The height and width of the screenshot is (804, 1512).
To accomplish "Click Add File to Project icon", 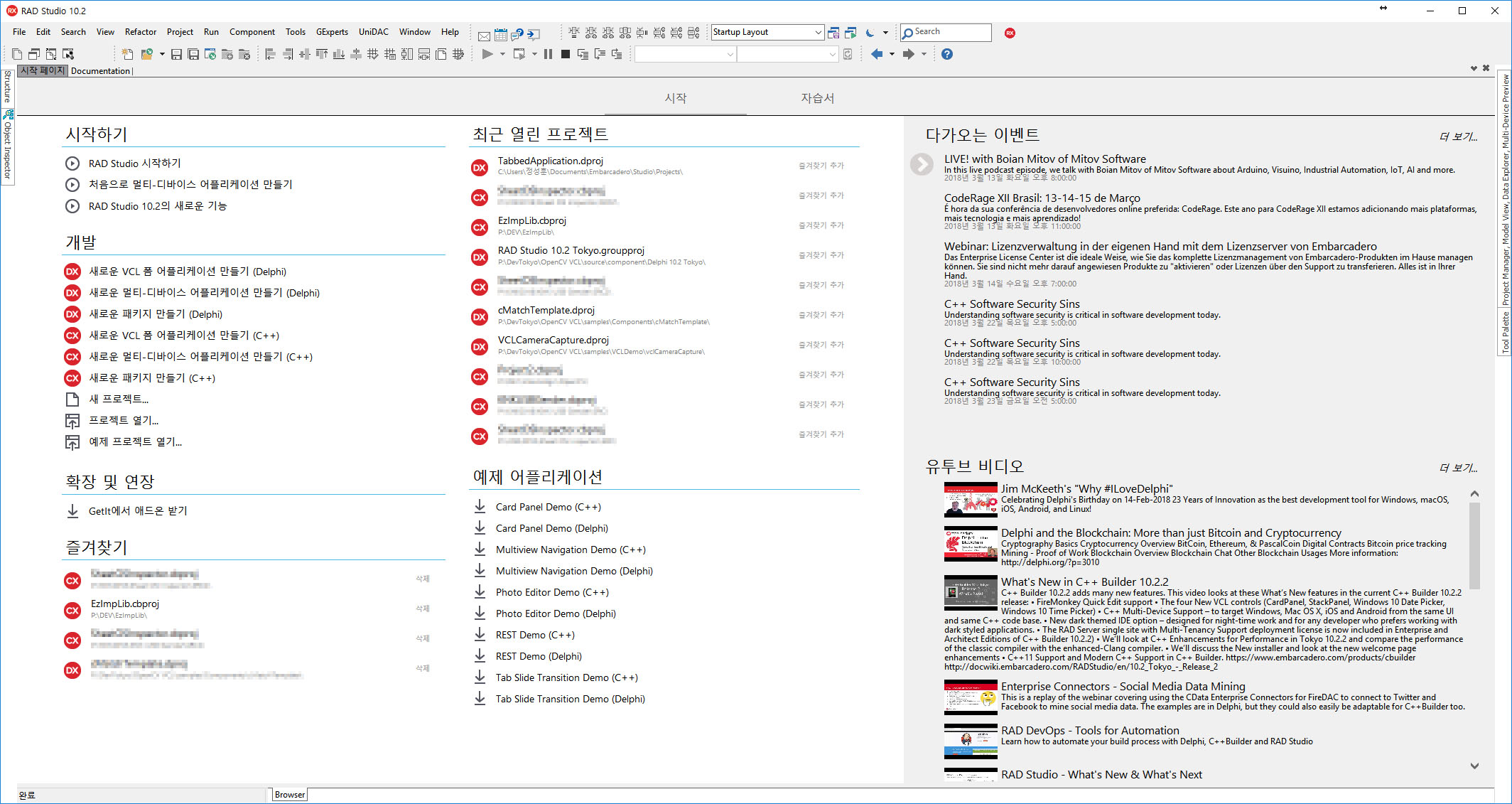I will point(227,54).
